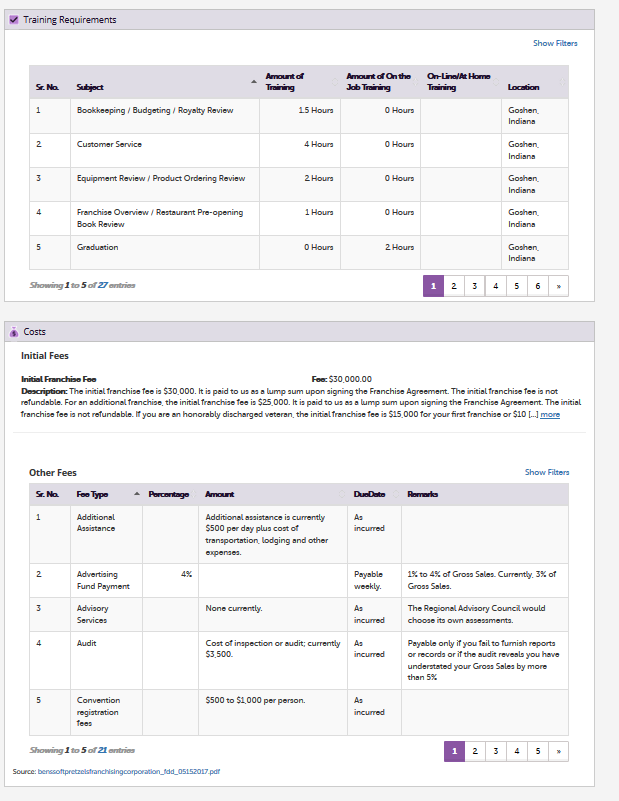Viewport: 619px width, 801px height.
Task: Sort by Amount of Training column arrows
Action: (335, 82)
